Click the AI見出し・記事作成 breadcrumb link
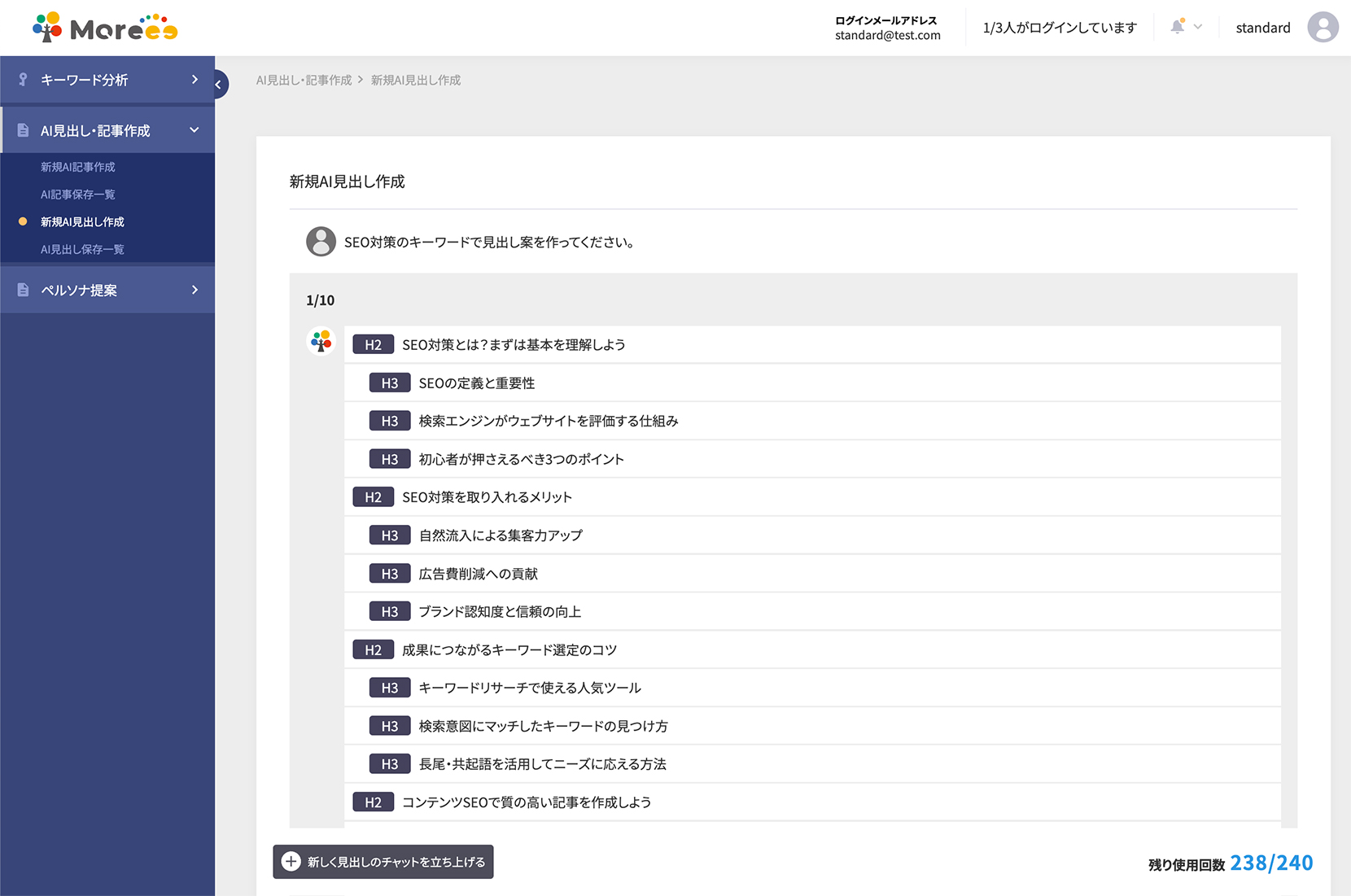 304,80
